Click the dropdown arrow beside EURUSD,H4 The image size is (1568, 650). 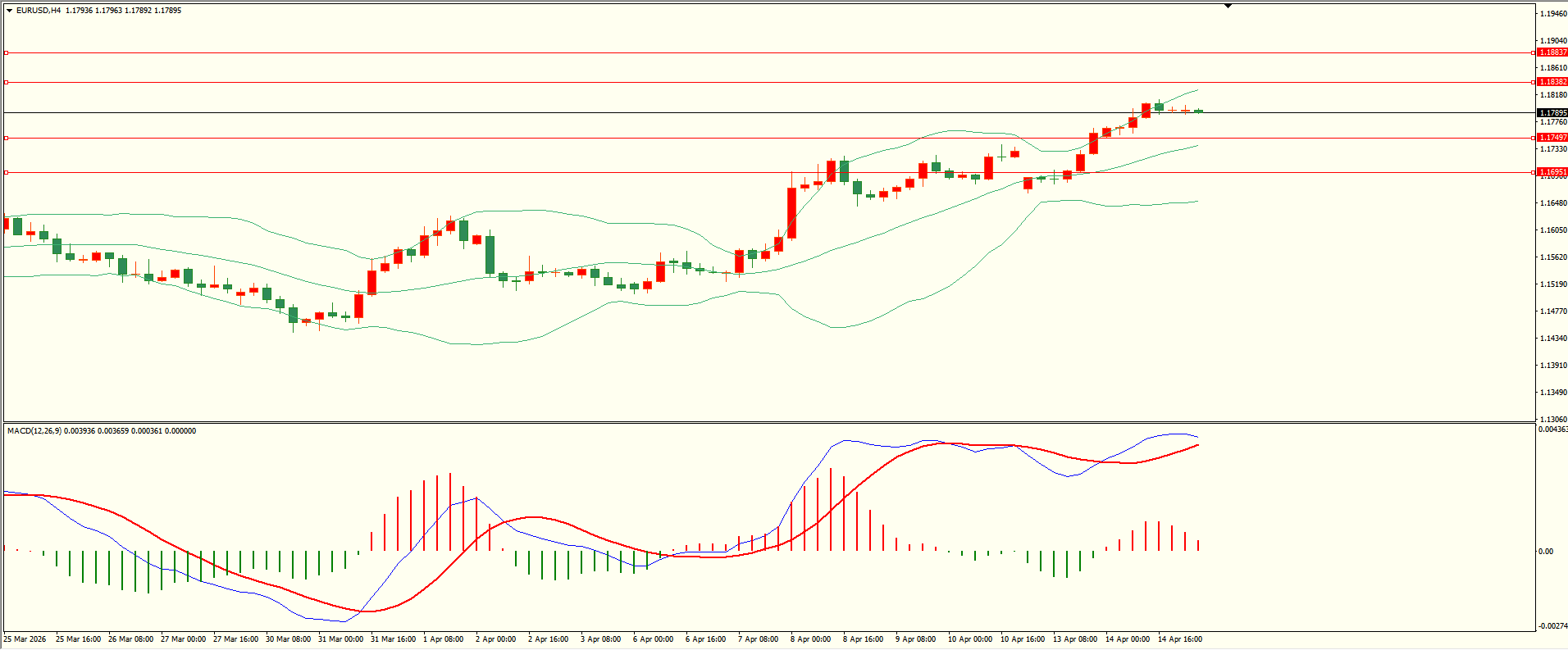click(9, 11)
